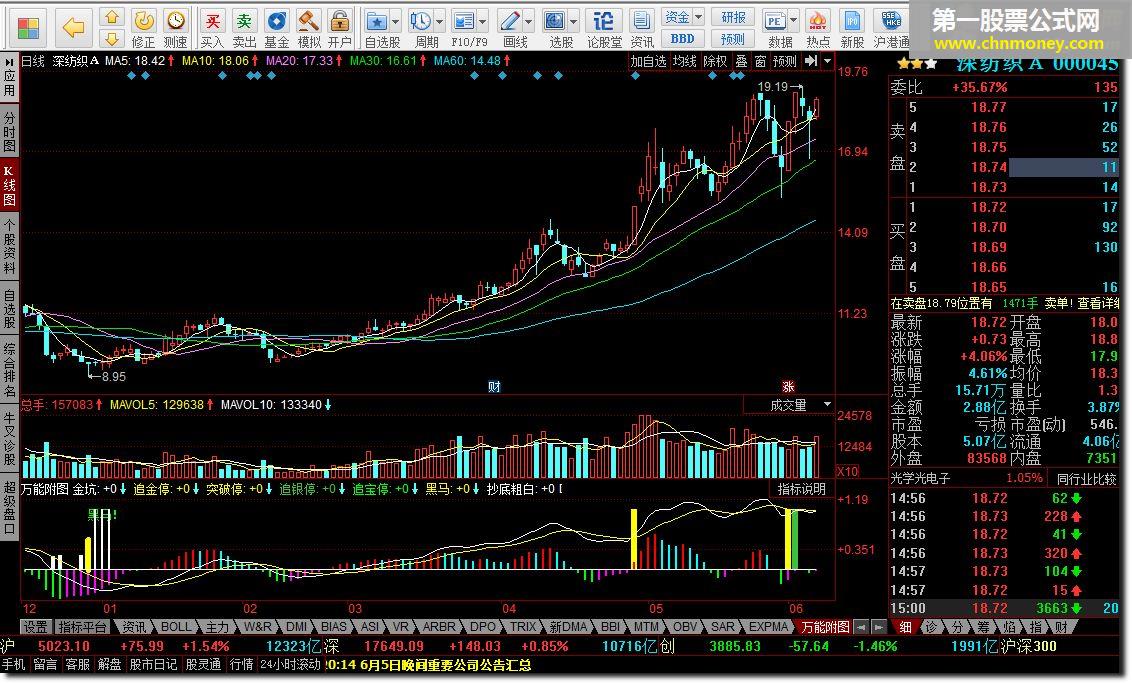This screenshot has width=1132, height=683.
Task: Expand the 选股 dropdown arrow
Action: click(573, 22)
